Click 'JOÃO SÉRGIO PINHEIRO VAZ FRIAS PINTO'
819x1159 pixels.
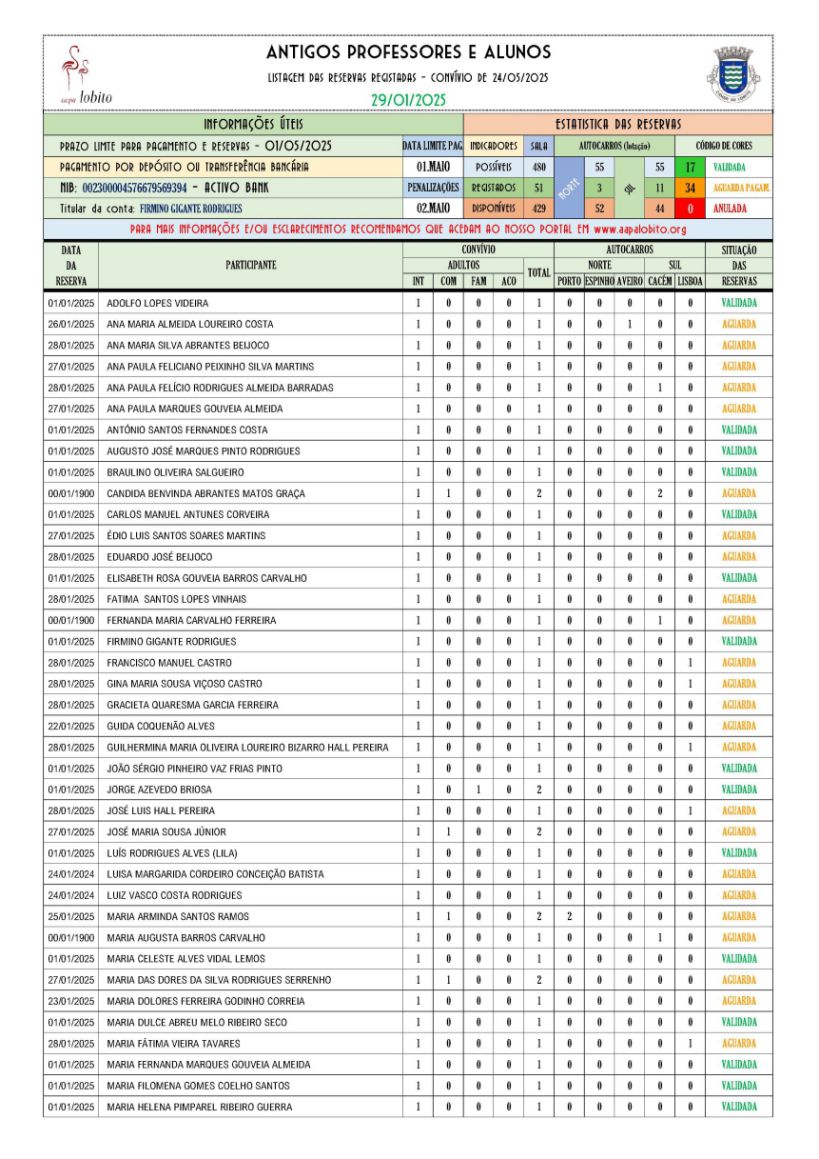coord(194,769)
